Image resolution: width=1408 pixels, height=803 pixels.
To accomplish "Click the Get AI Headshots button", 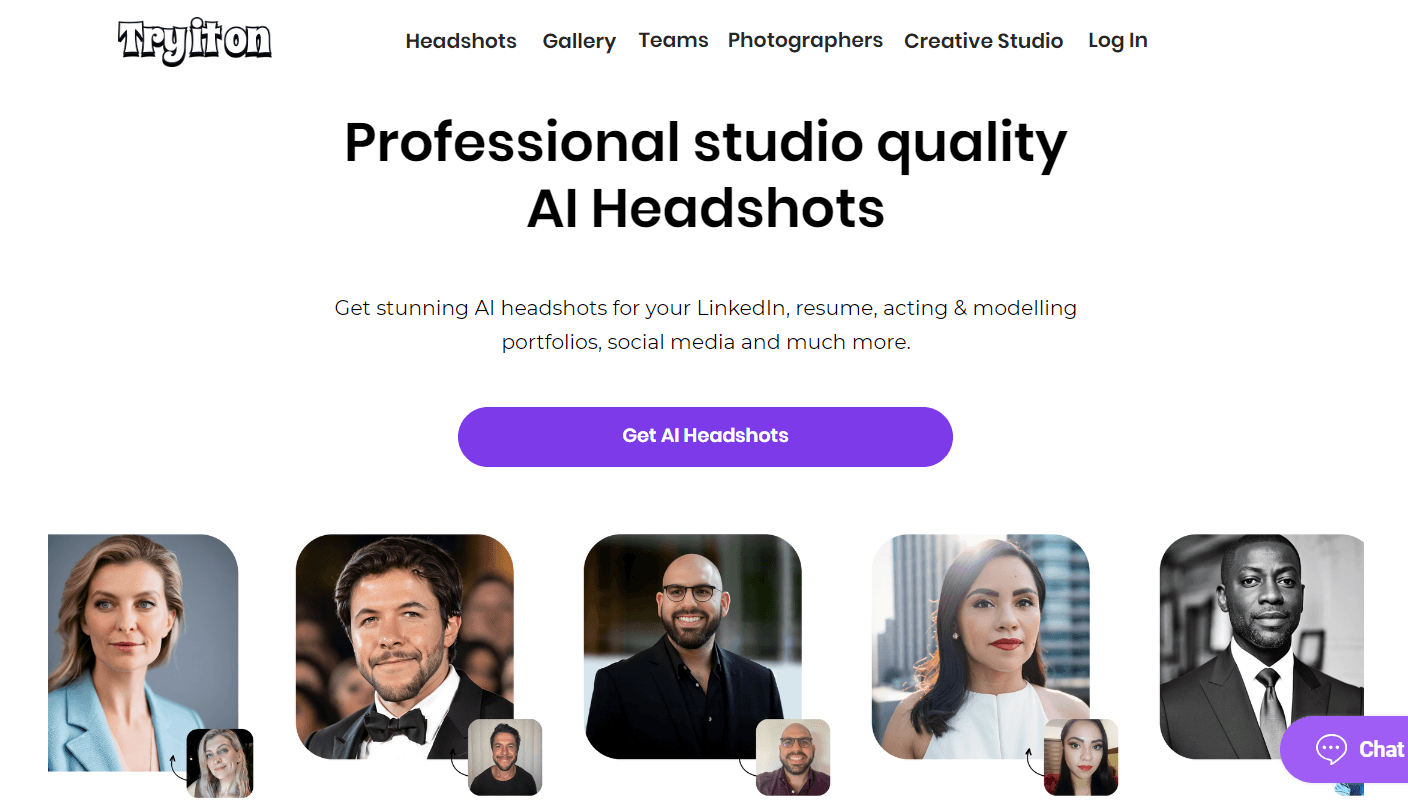I will [705, 436].
